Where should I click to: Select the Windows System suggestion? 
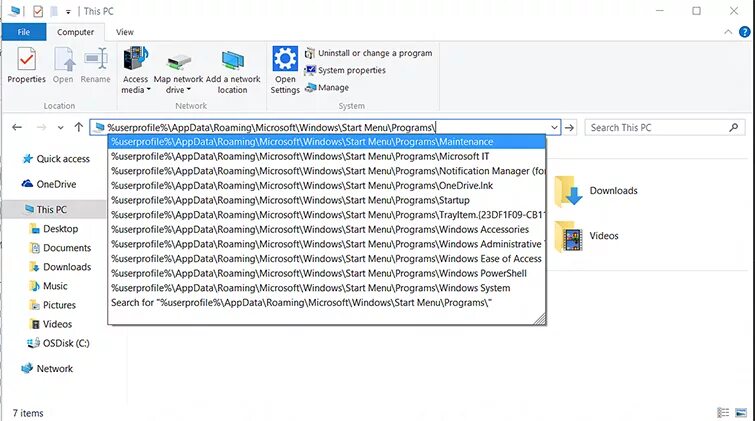pyautogui.click(x=327, y=288)
